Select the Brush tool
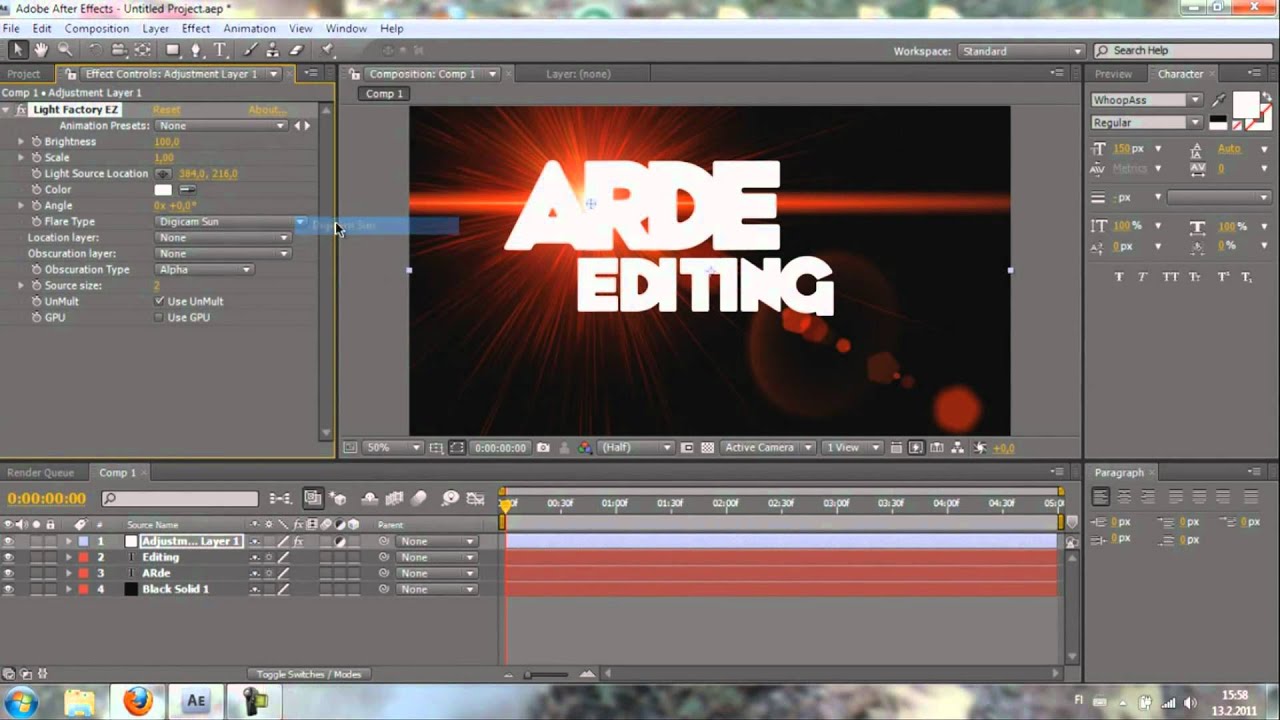 [x=250, y=50]
